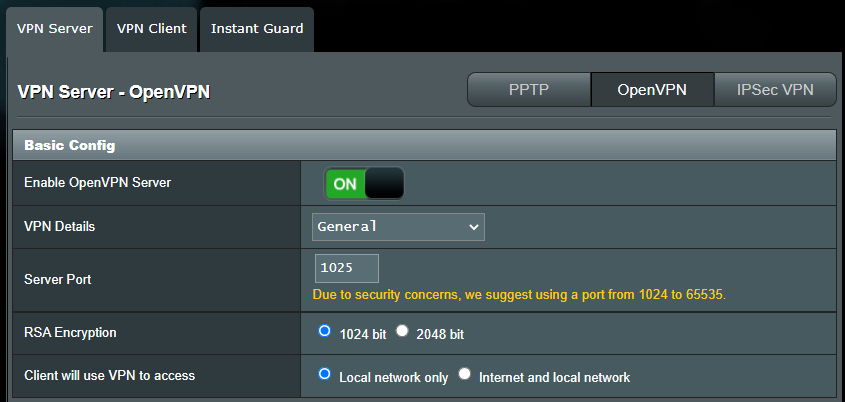
Task: Click the Server Port input field
Action: pyautogui.click(x=347, y=268)
